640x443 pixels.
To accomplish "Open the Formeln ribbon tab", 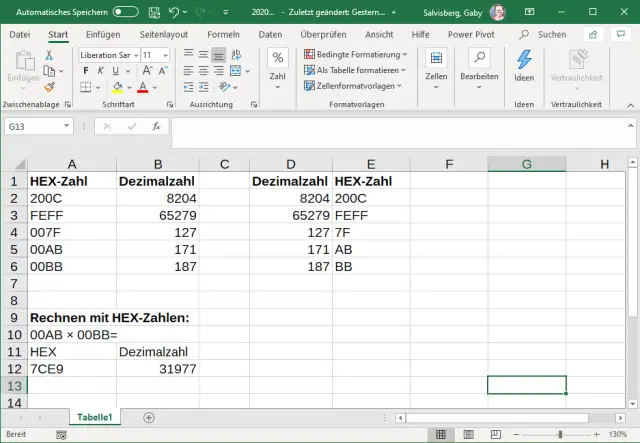I will 223,34.
